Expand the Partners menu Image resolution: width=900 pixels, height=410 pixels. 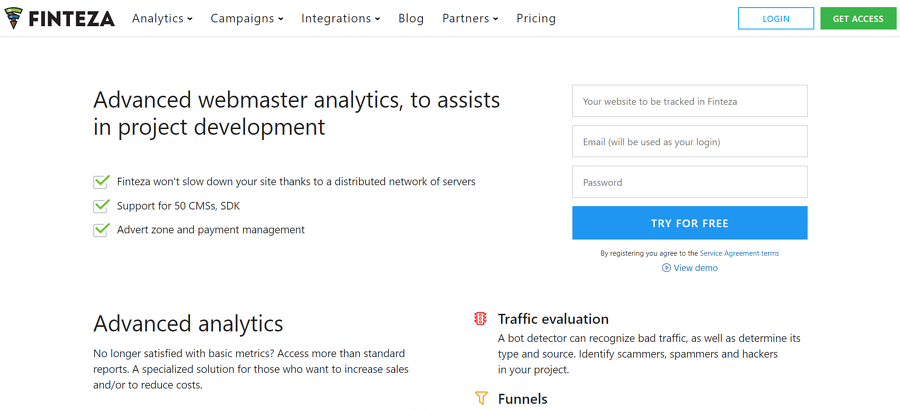click(470, 18)
